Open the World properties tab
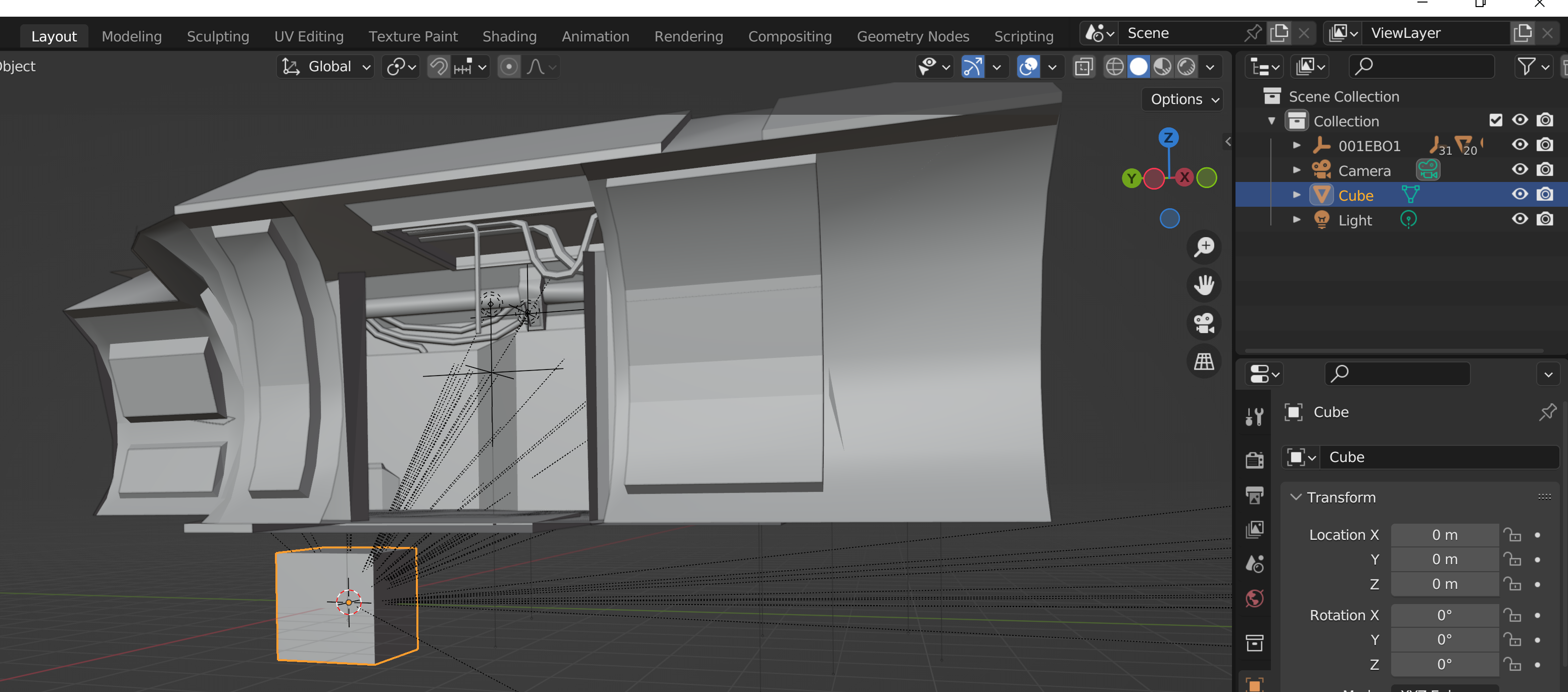Viewport: 1568px width, 692px height. [1255, 599]
